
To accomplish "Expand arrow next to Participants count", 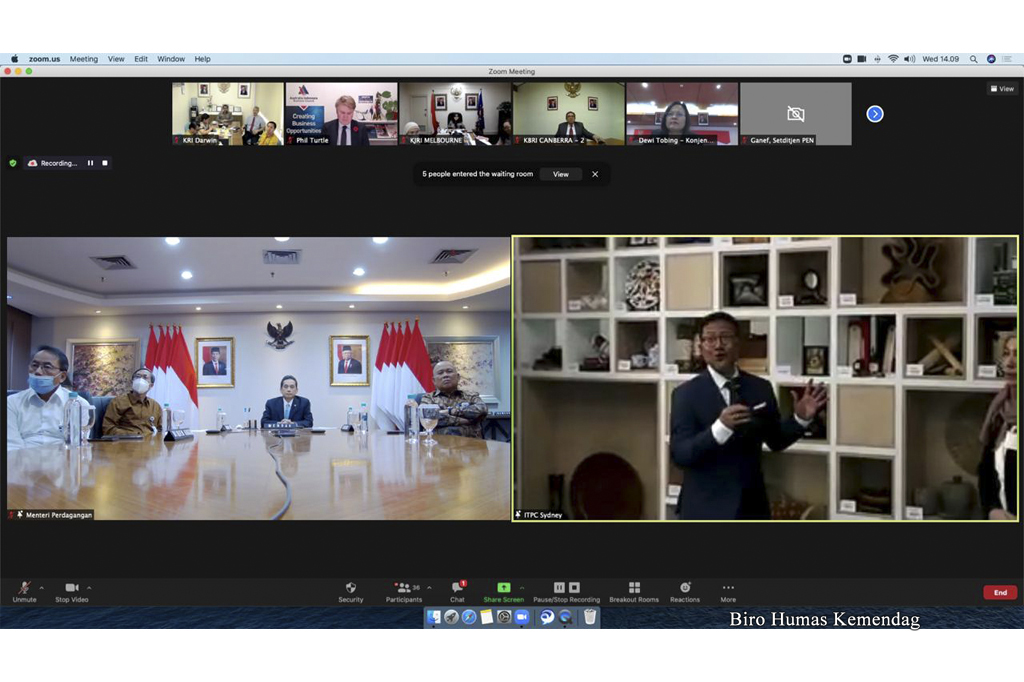I will tap(429, 588).
